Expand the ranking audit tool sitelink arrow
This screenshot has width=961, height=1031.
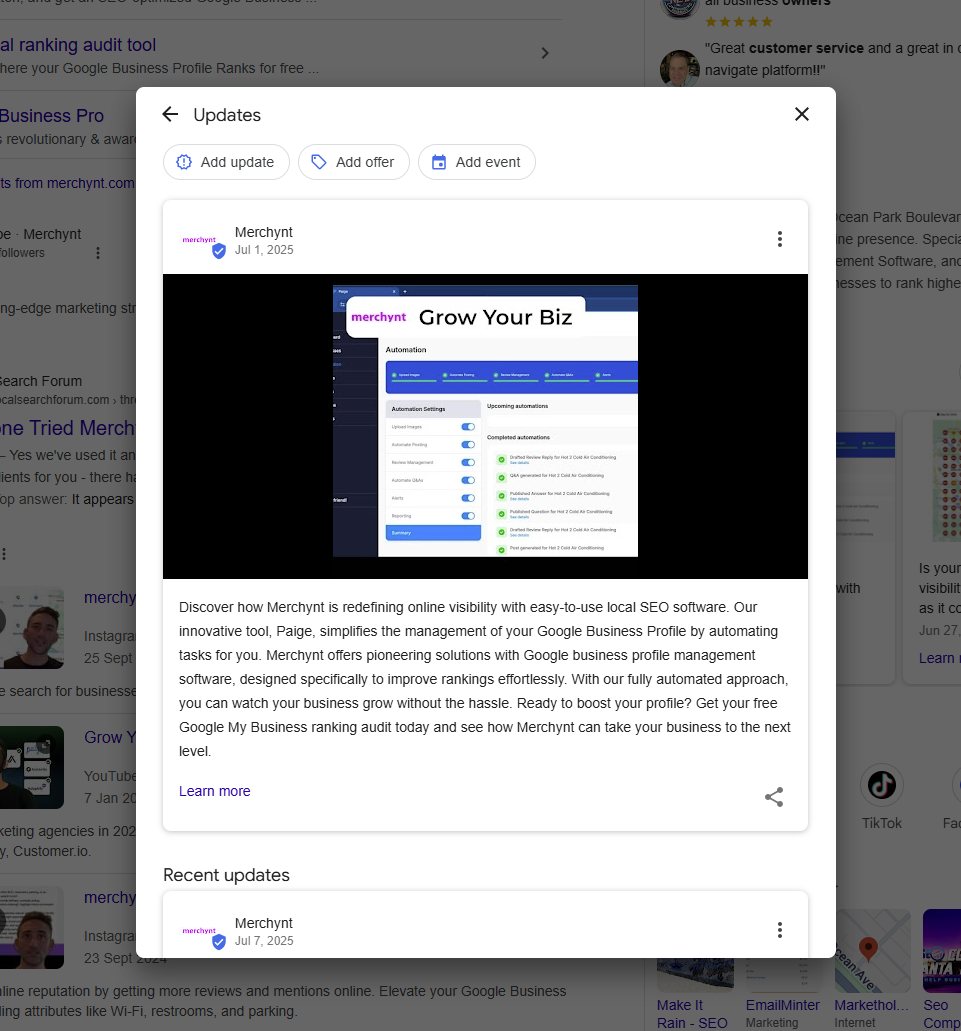(544, 53)
